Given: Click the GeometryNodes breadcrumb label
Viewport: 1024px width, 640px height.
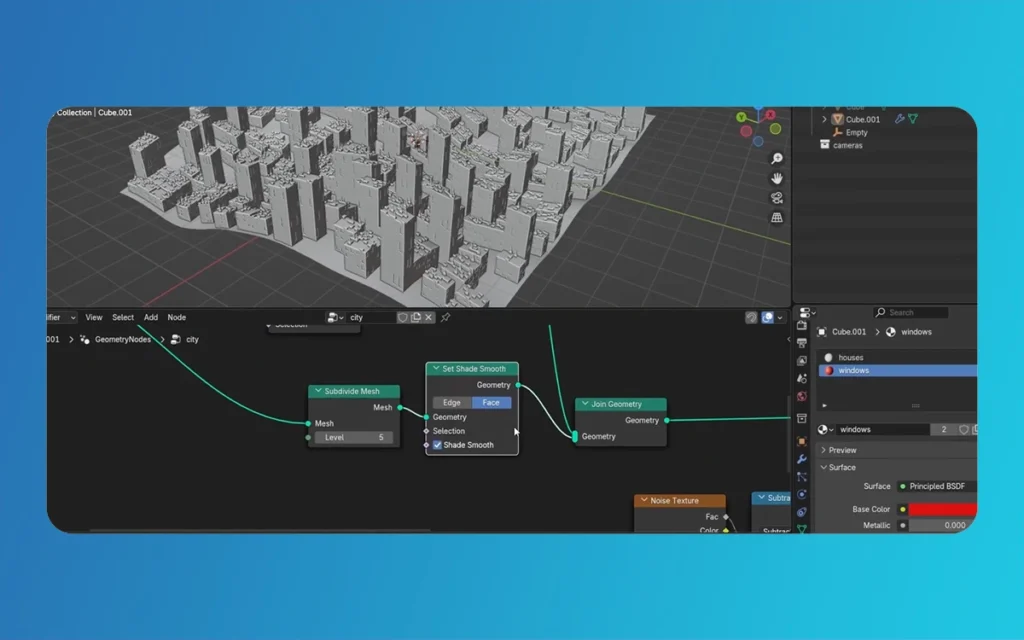Looking at the screenshot, I should (123, 340).
